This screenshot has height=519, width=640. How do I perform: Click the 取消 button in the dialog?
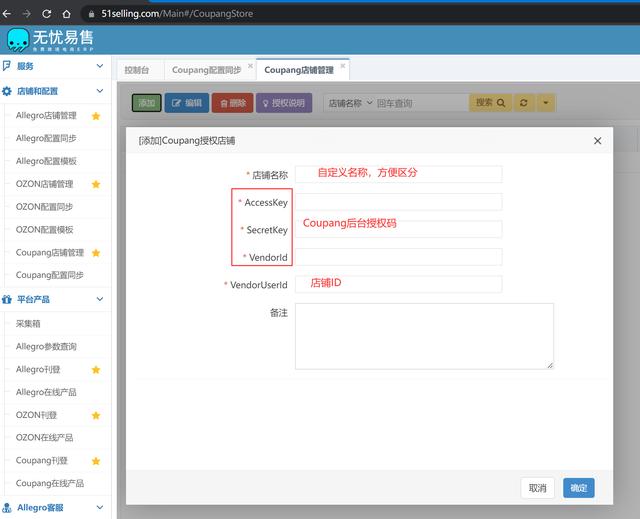coord(538,488)
